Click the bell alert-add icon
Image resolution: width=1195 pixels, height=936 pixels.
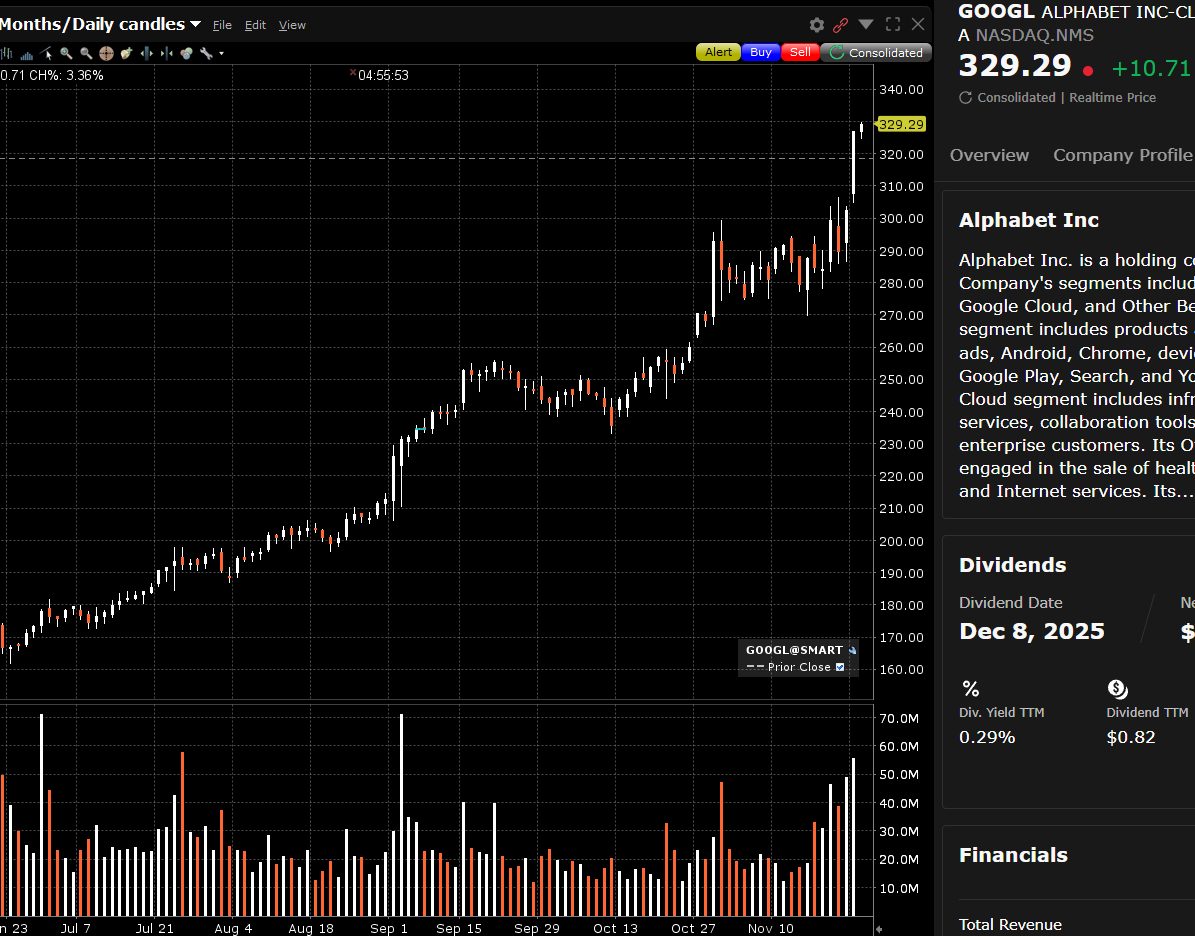point(127,53)
